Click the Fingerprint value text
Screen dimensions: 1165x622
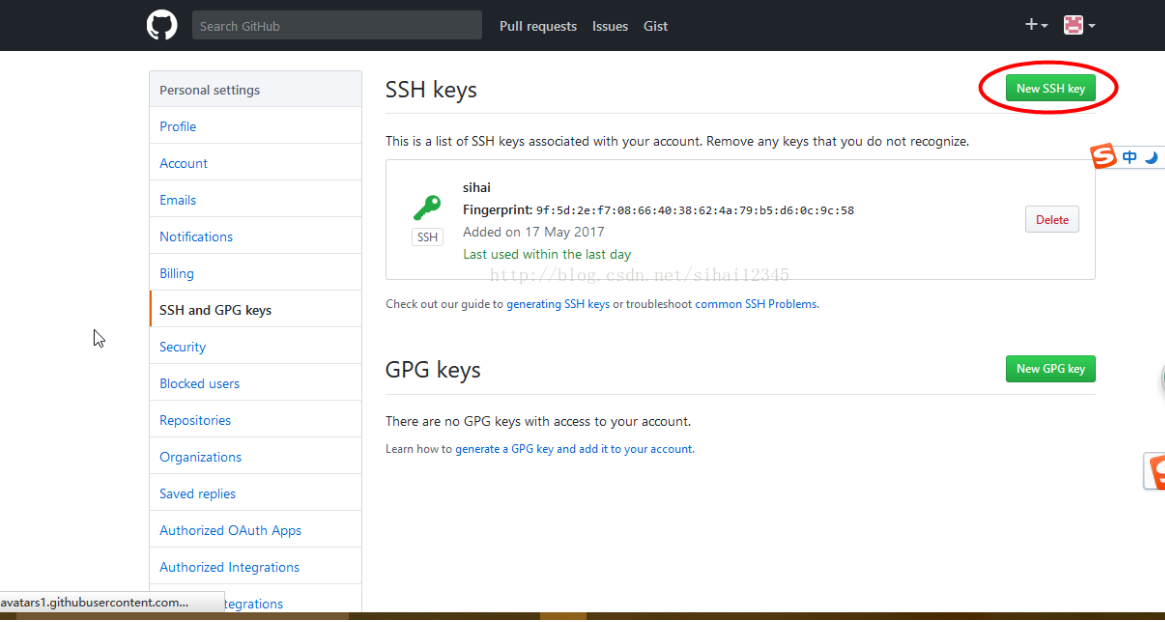click(695, 210)
